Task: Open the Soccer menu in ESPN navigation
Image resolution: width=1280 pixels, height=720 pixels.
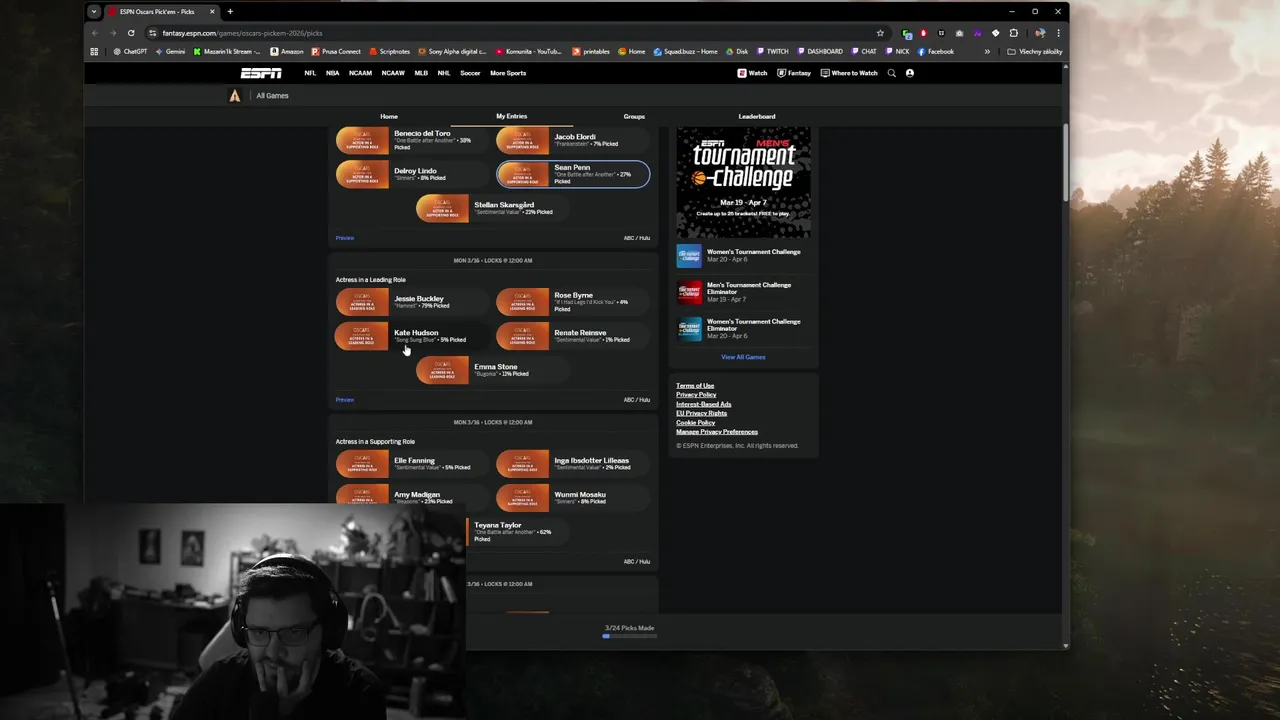Action: pos(470,73)
